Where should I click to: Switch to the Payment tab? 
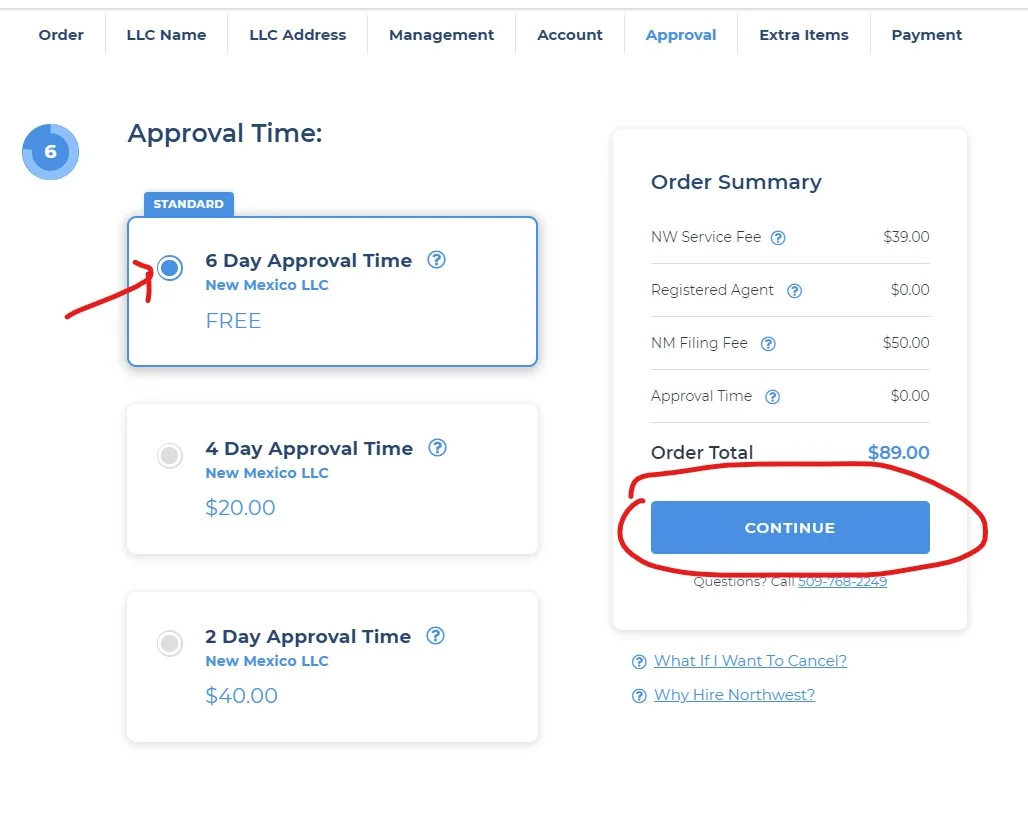tap(926, 35)
